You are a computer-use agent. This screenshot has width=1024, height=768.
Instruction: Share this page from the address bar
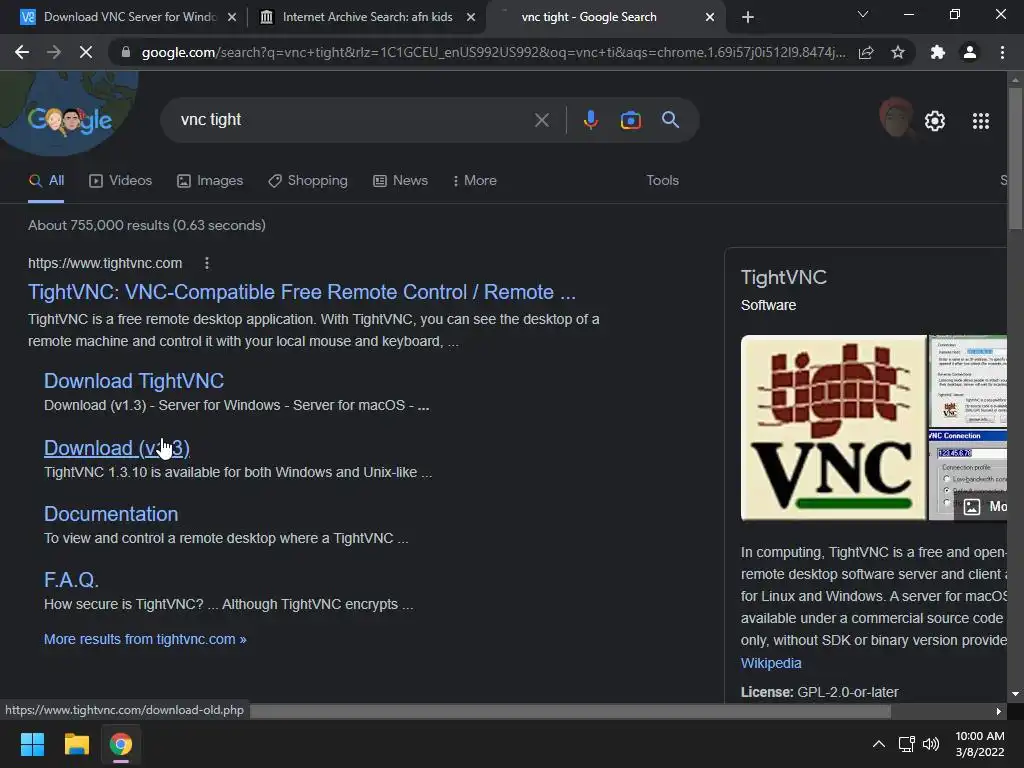[866, 52]
